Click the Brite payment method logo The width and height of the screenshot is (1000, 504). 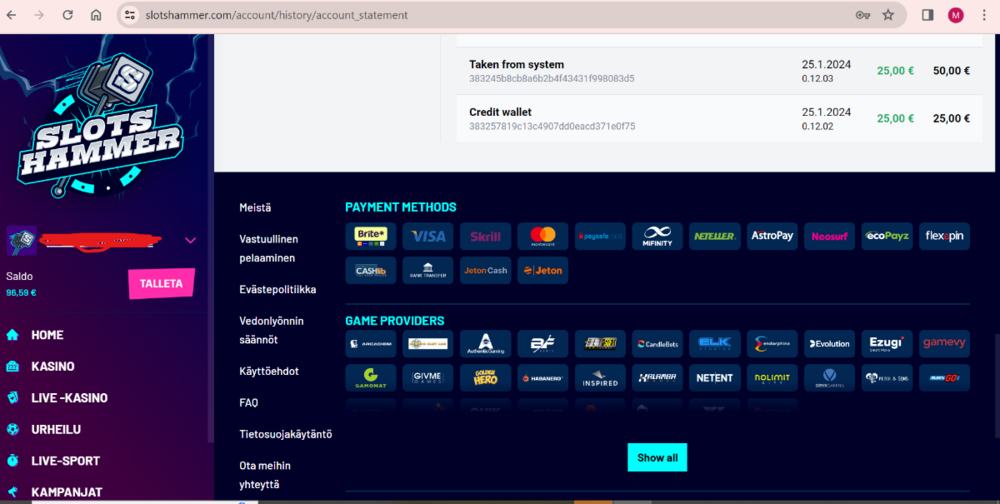click(x=371, y=236)
